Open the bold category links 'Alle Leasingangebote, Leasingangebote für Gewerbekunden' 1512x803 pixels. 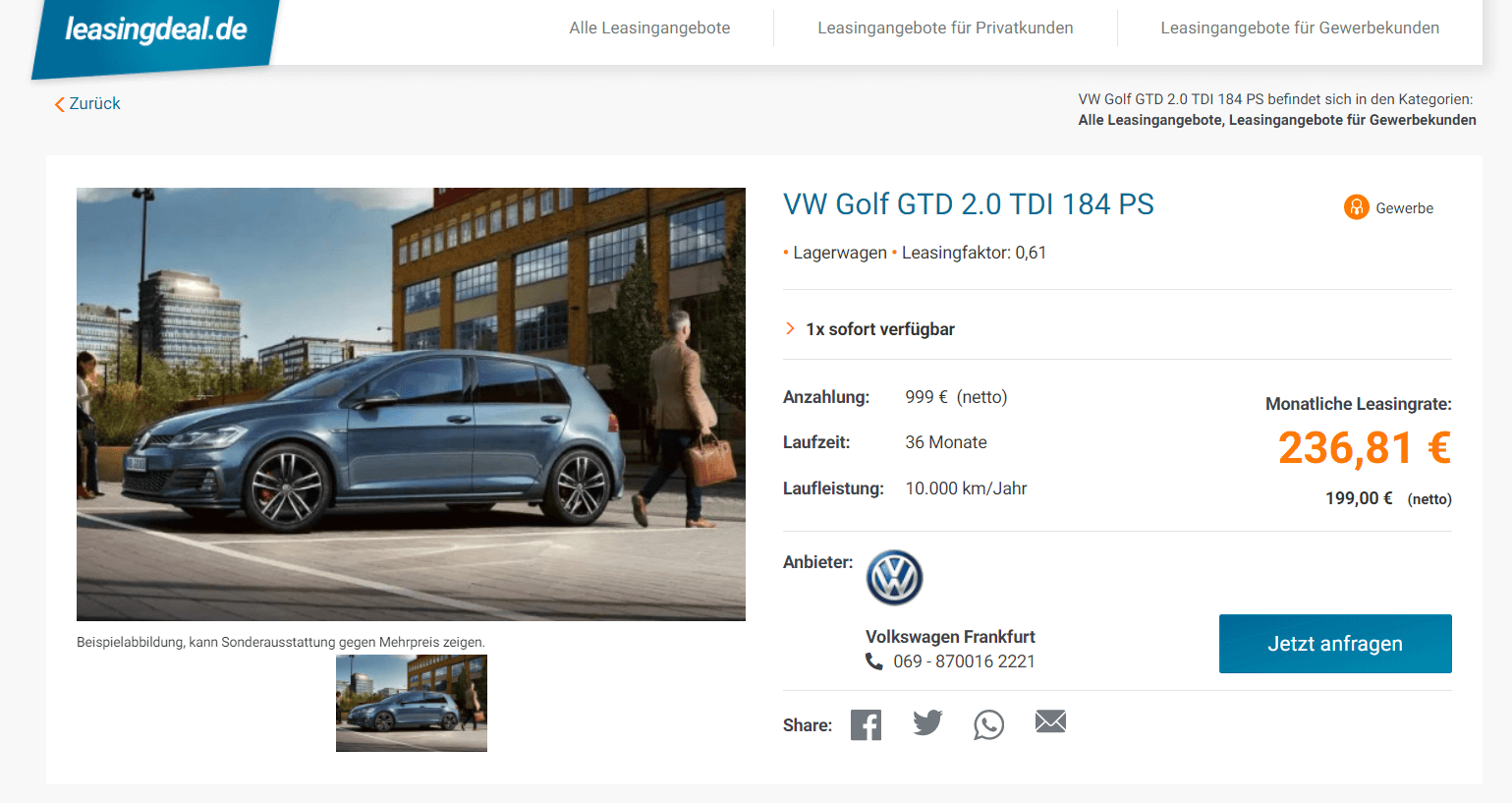tap(1277, 120)
